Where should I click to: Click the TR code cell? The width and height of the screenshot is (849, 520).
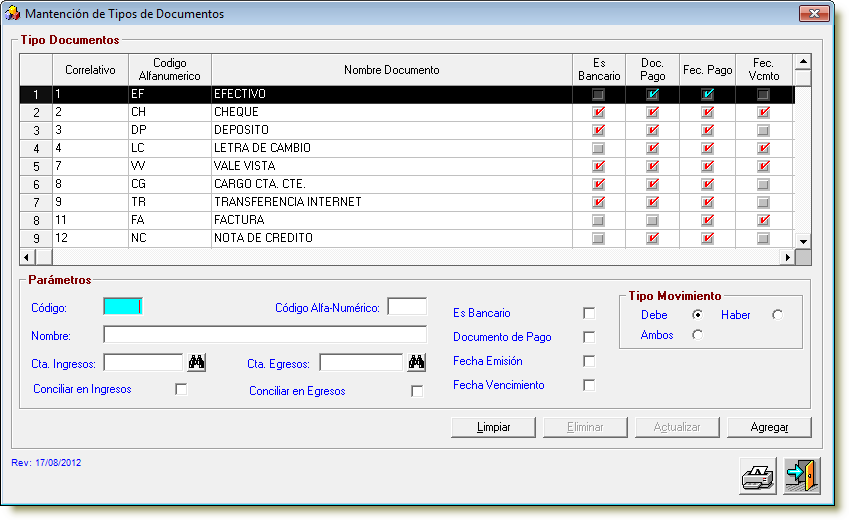[169, 202]
